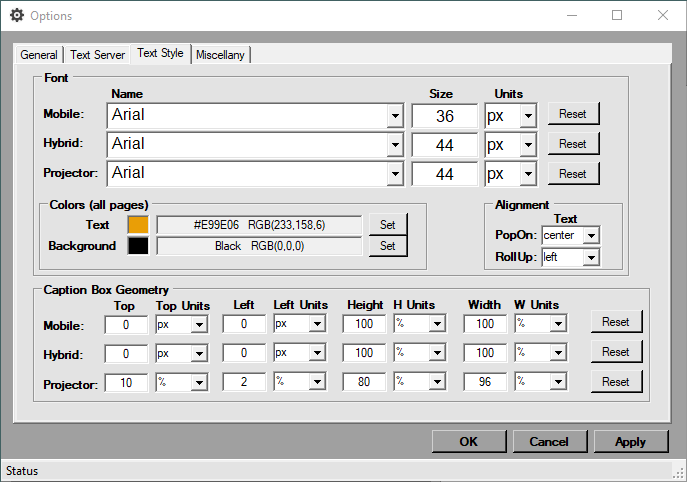Viewport: 687px width, 482px height.
Task: Edit the Hybrid font size field
Action: pyautogui.click(x=444, y=145)
